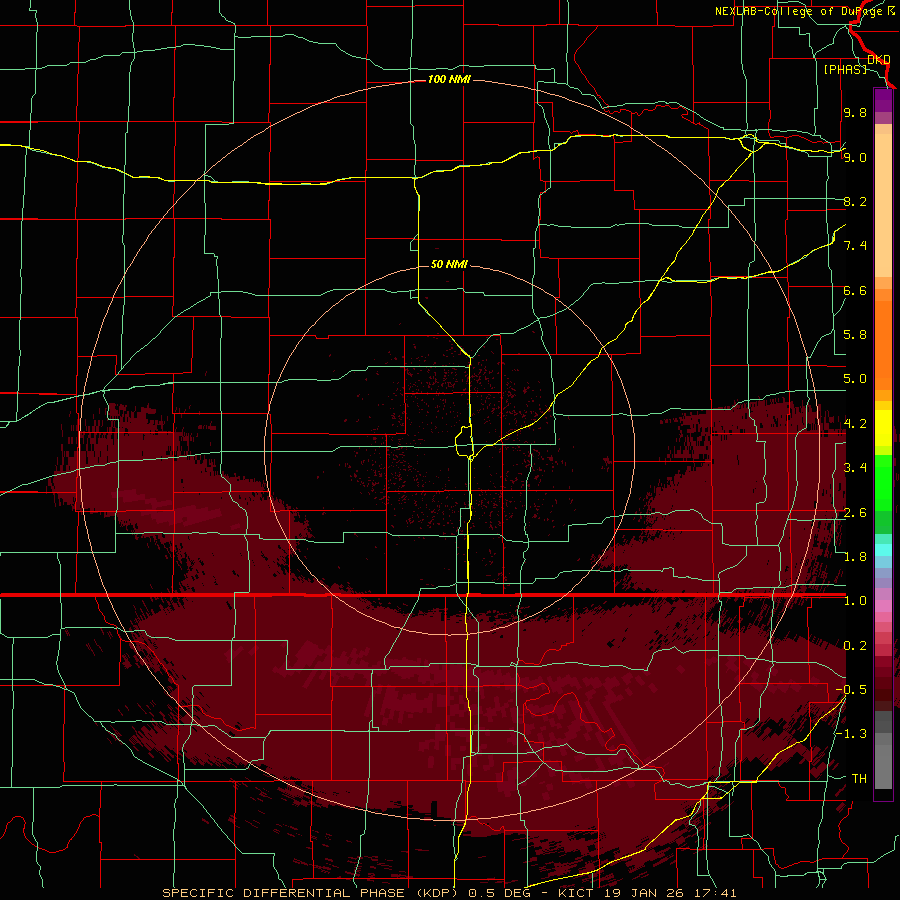
Task: Click the 5.0 scale value
Action: tap(855, 379)
